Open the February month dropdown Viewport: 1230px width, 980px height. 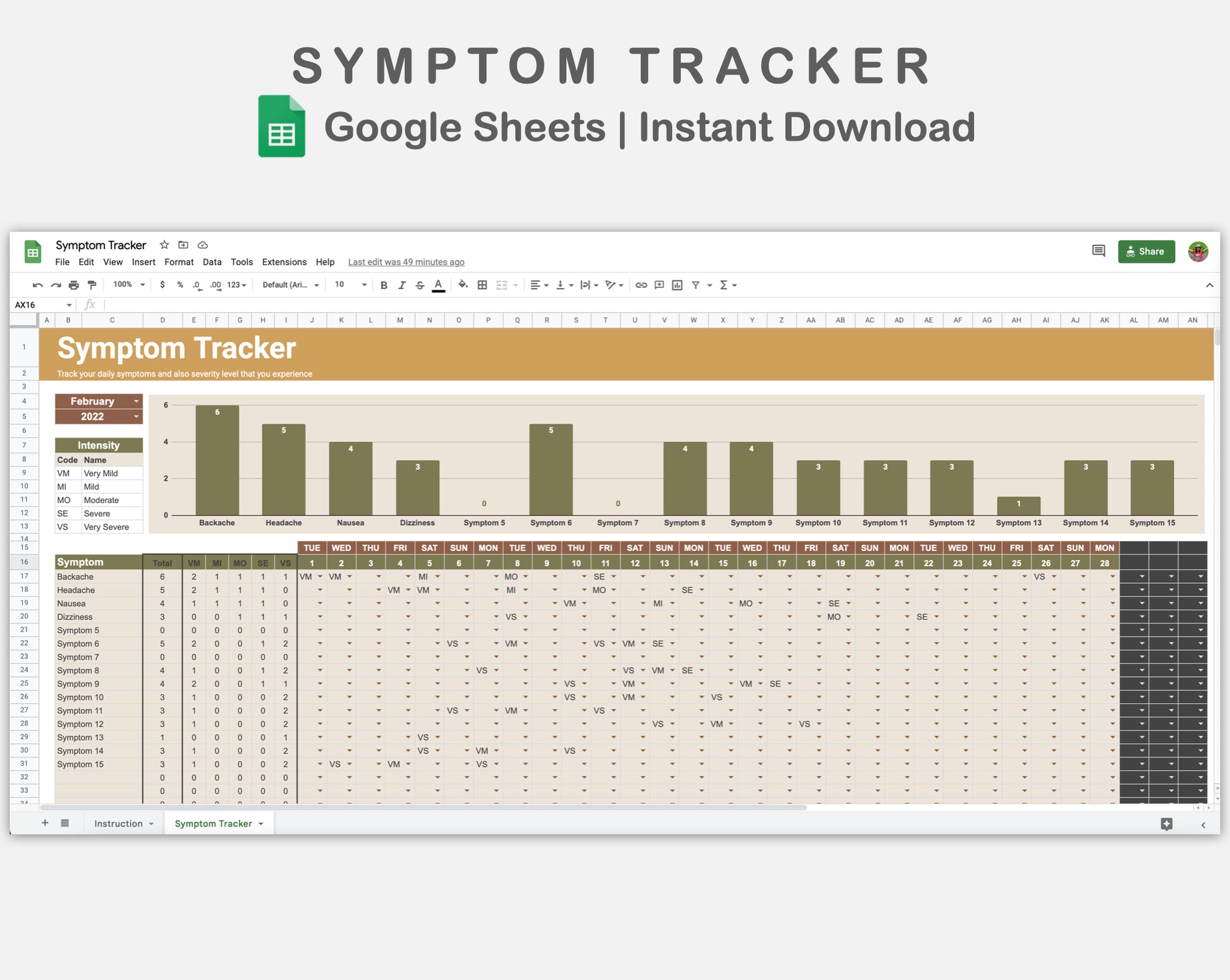coord(136,401)
